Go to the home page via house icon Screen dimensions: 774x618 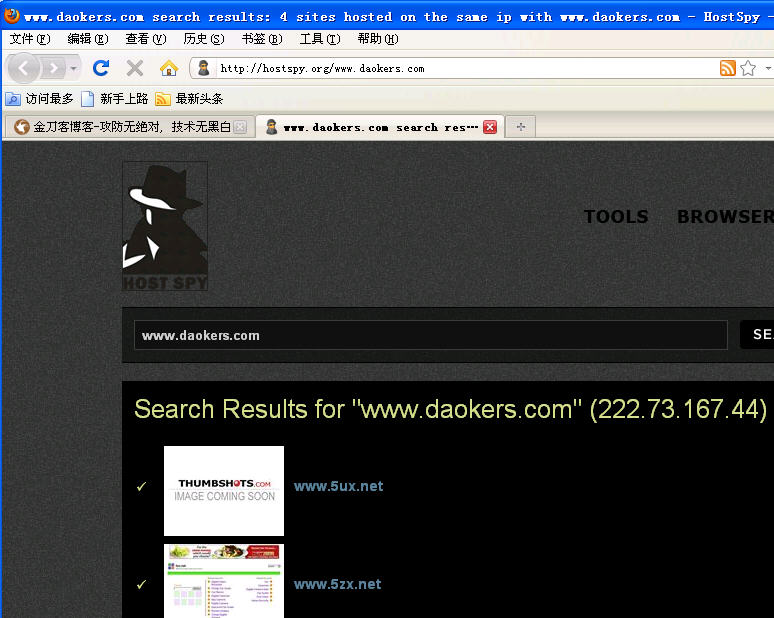tap(169, 68)
